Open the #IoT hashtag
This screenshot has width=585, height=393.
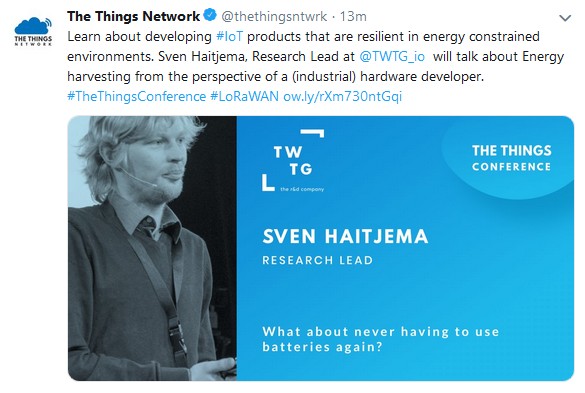[x=229, y=37]
